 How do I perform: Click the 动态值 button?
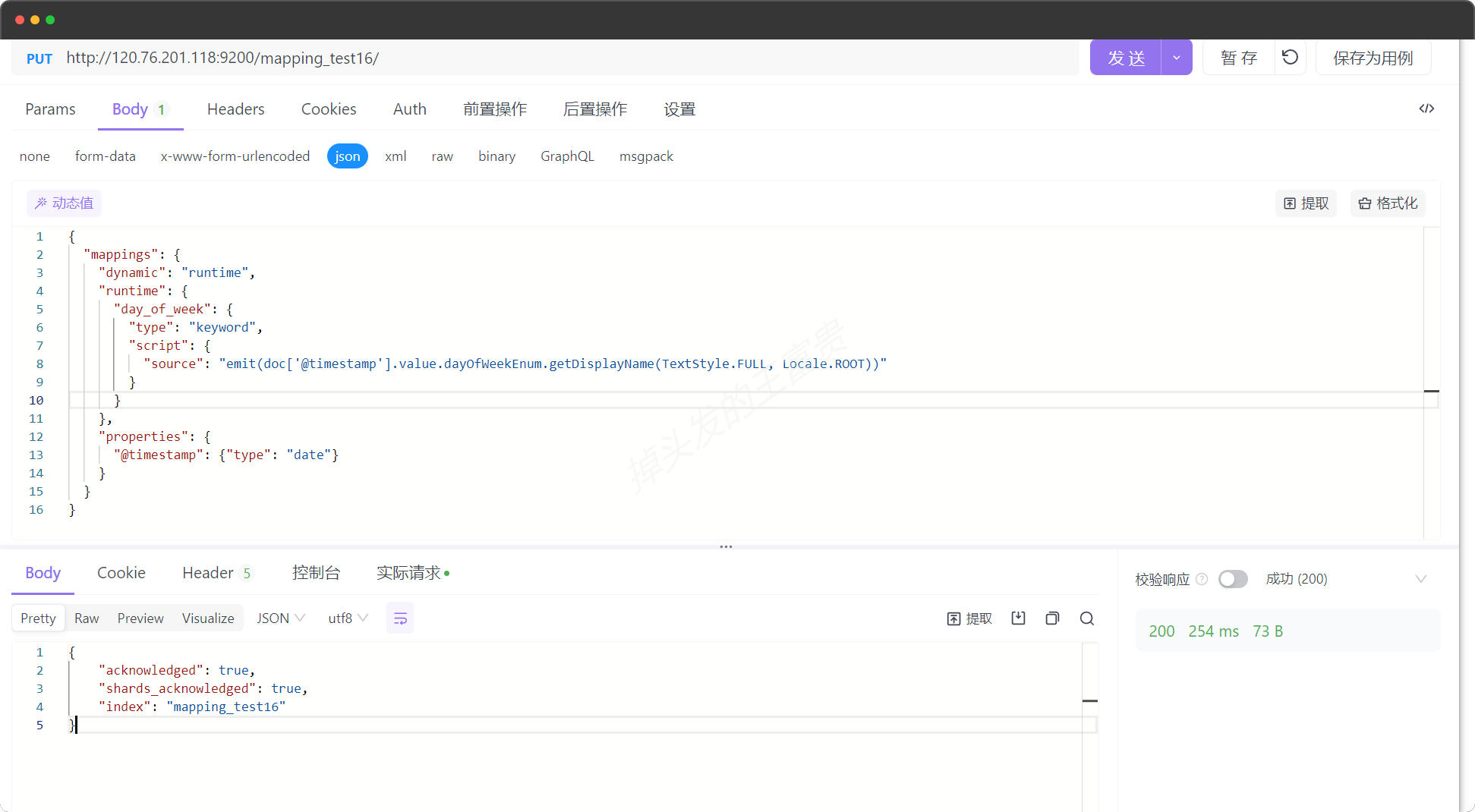64,203
